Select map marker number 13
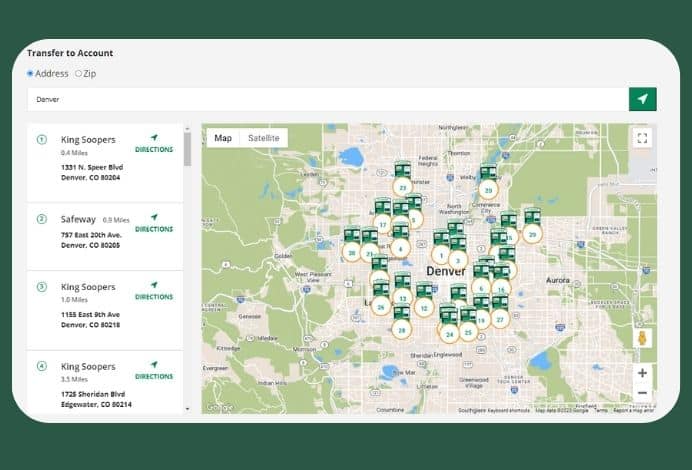Viewport: 692px width, 470px height. click(x=402, y=298)
